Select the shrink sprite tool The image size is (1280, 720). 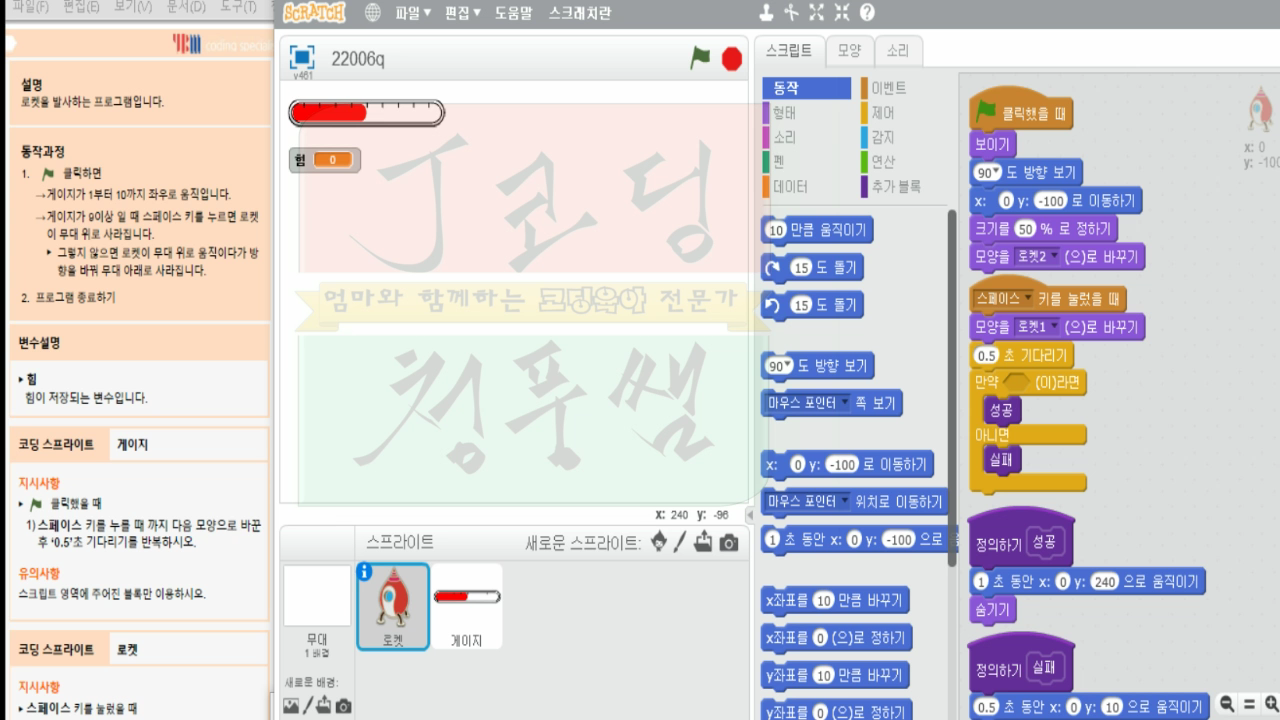point(840,11)
